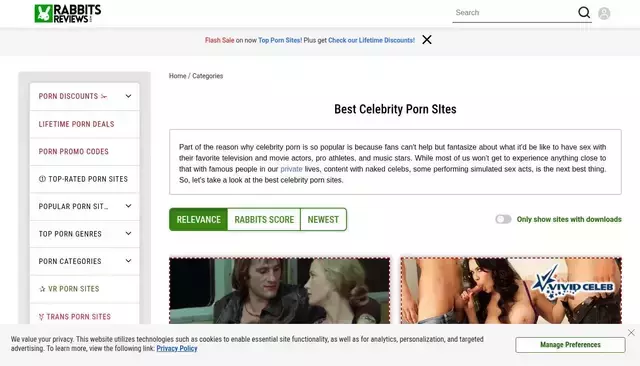This screenshot has height=366, width=640.
Task: Expand Porn Discounts menu chevron
Action: [128, 96]
